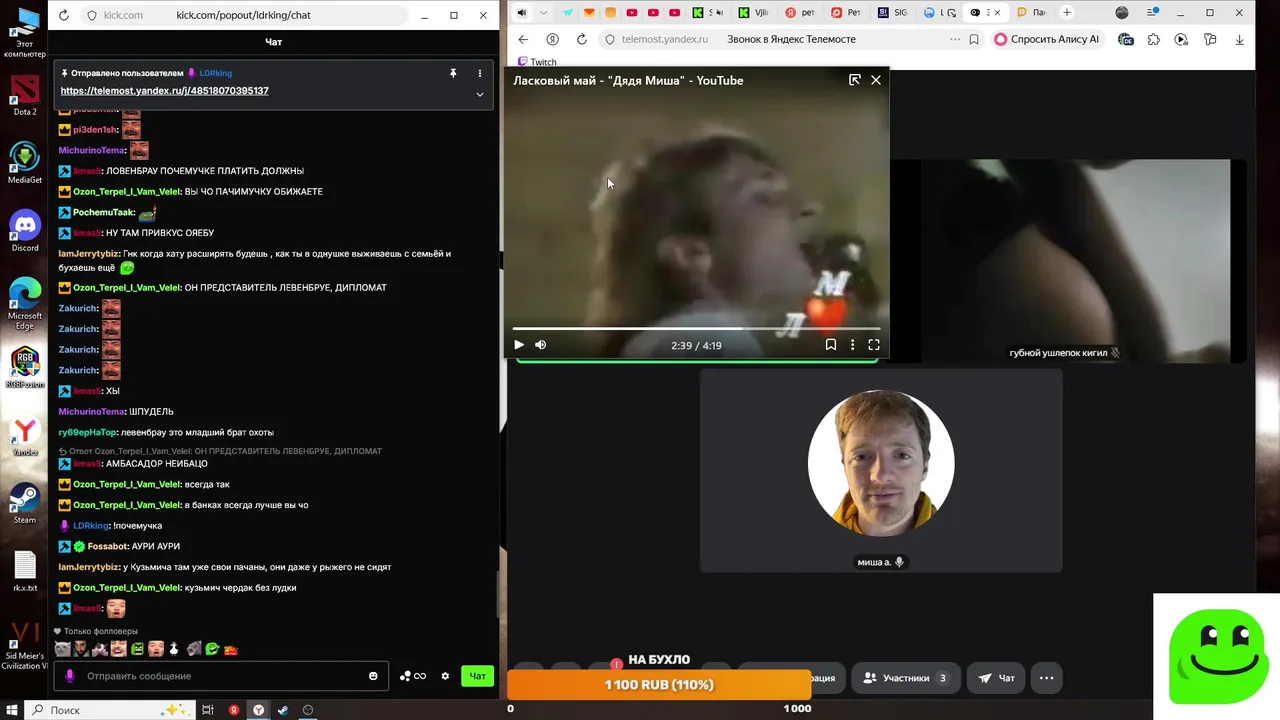
Task: Open a new browser tab
Action: (1067, 13)
